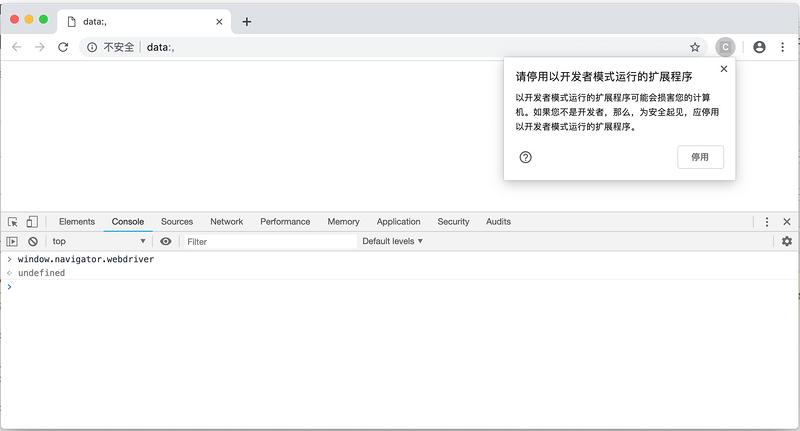Switch to the Performance tab
The width and height of the screenshot is (800, 431).
pyautogui.click(x=285, y=222)
